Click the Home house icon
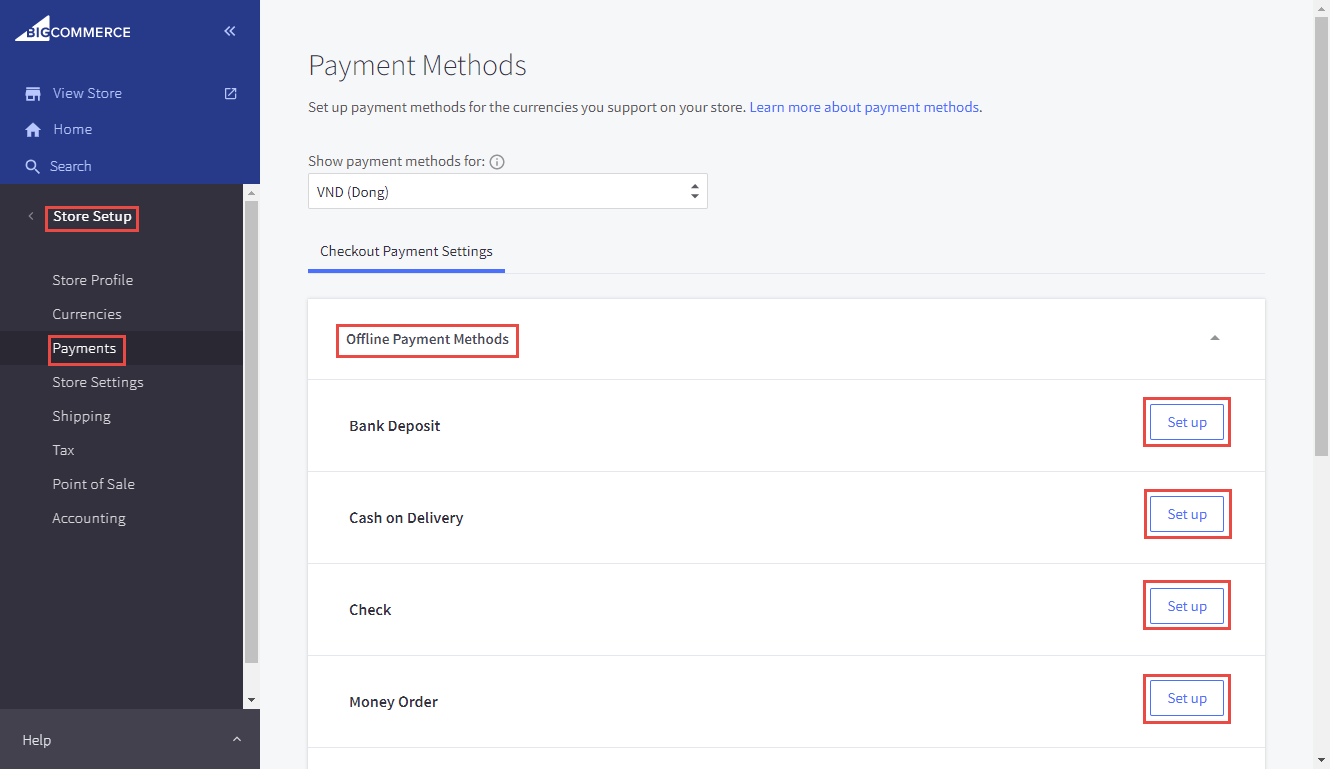Viewport: 1330px width, 769px height. [33, 130]
